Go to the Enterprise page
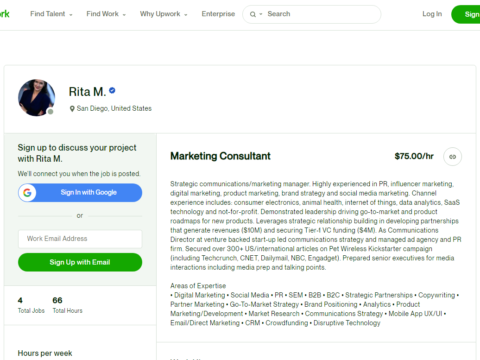Viewport: 480px width, 360px height. (x=218, y=14)
